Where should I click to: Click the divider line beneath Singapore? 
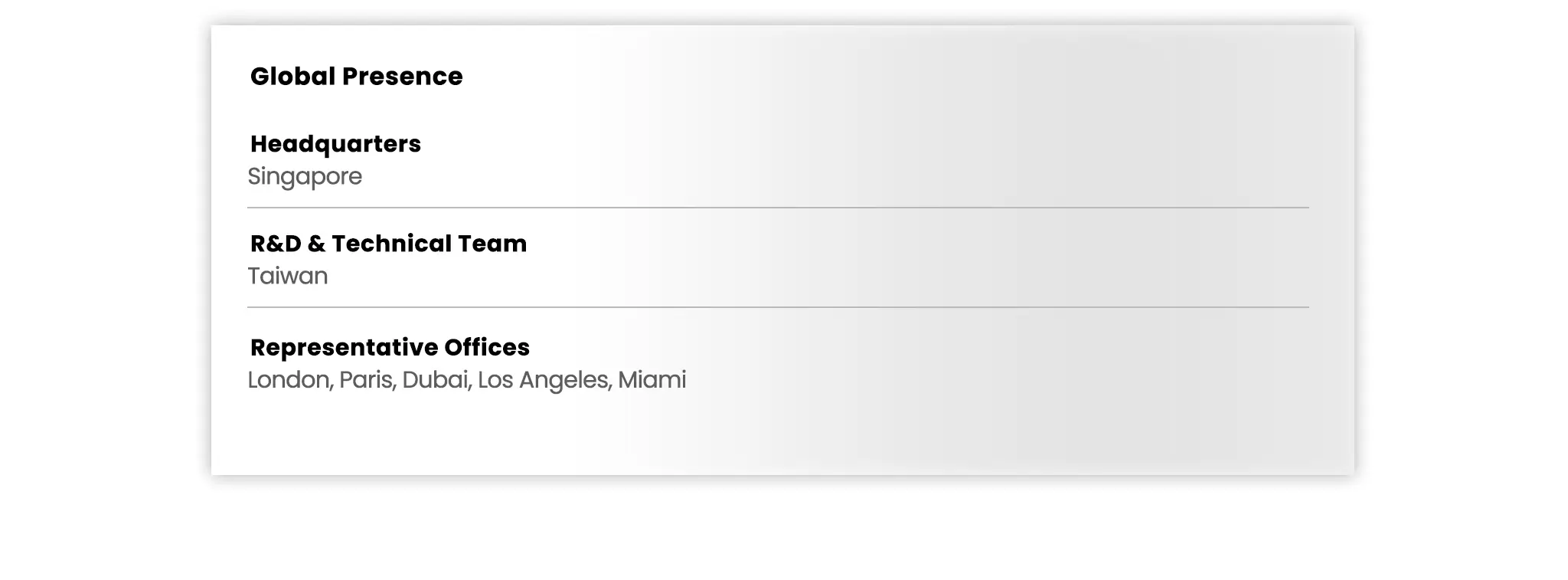(x=778, y=208)
